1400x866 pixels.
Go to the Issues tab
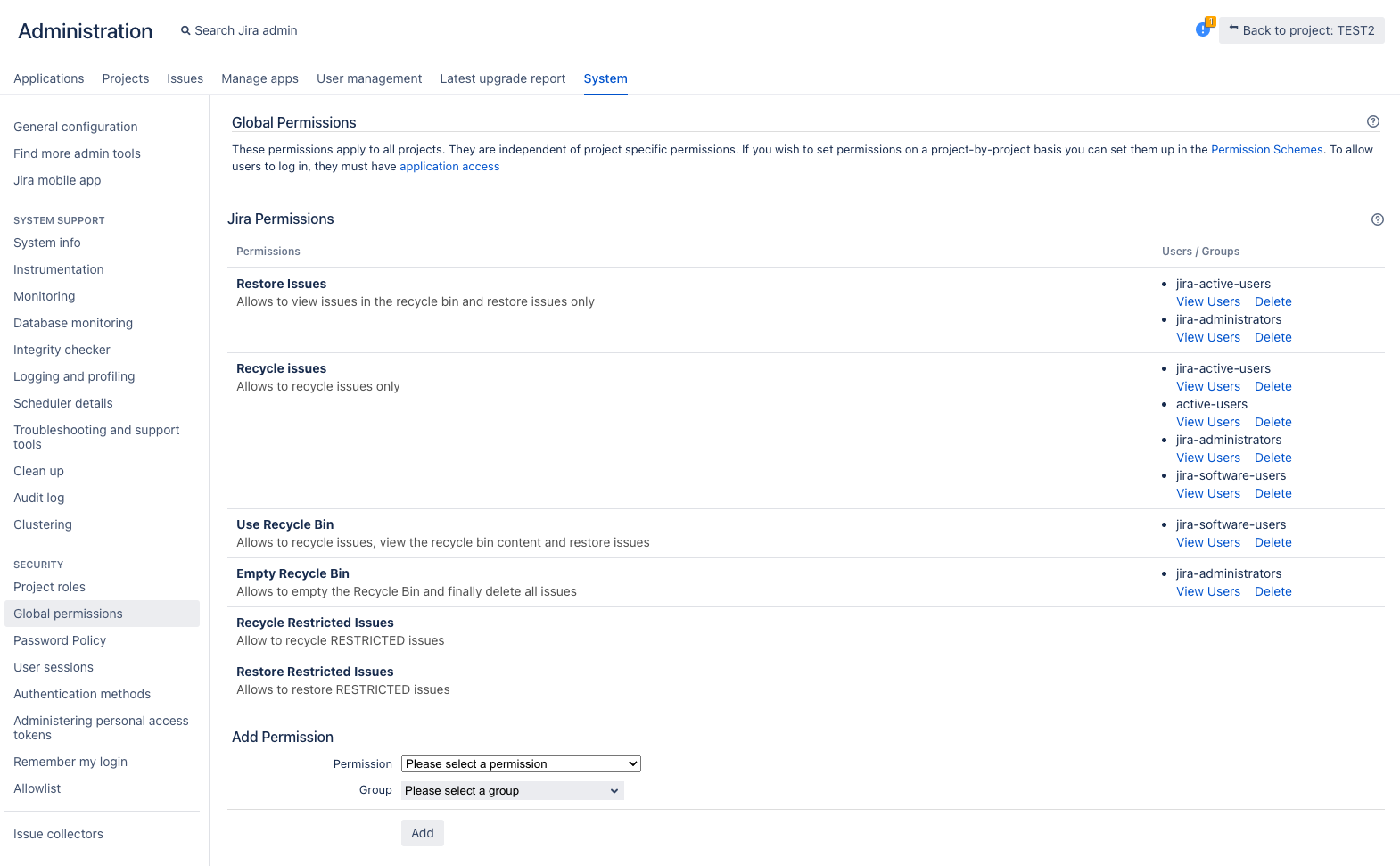(185, 78)
